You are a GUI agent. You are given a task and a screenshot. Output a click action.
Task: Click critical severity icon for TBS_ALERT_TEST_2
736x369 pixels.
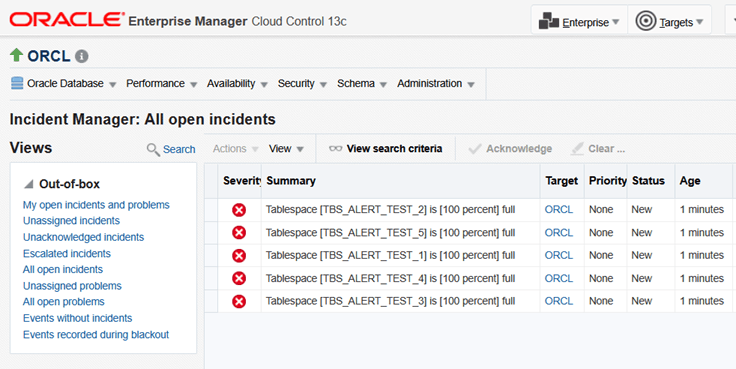point(239,210)
